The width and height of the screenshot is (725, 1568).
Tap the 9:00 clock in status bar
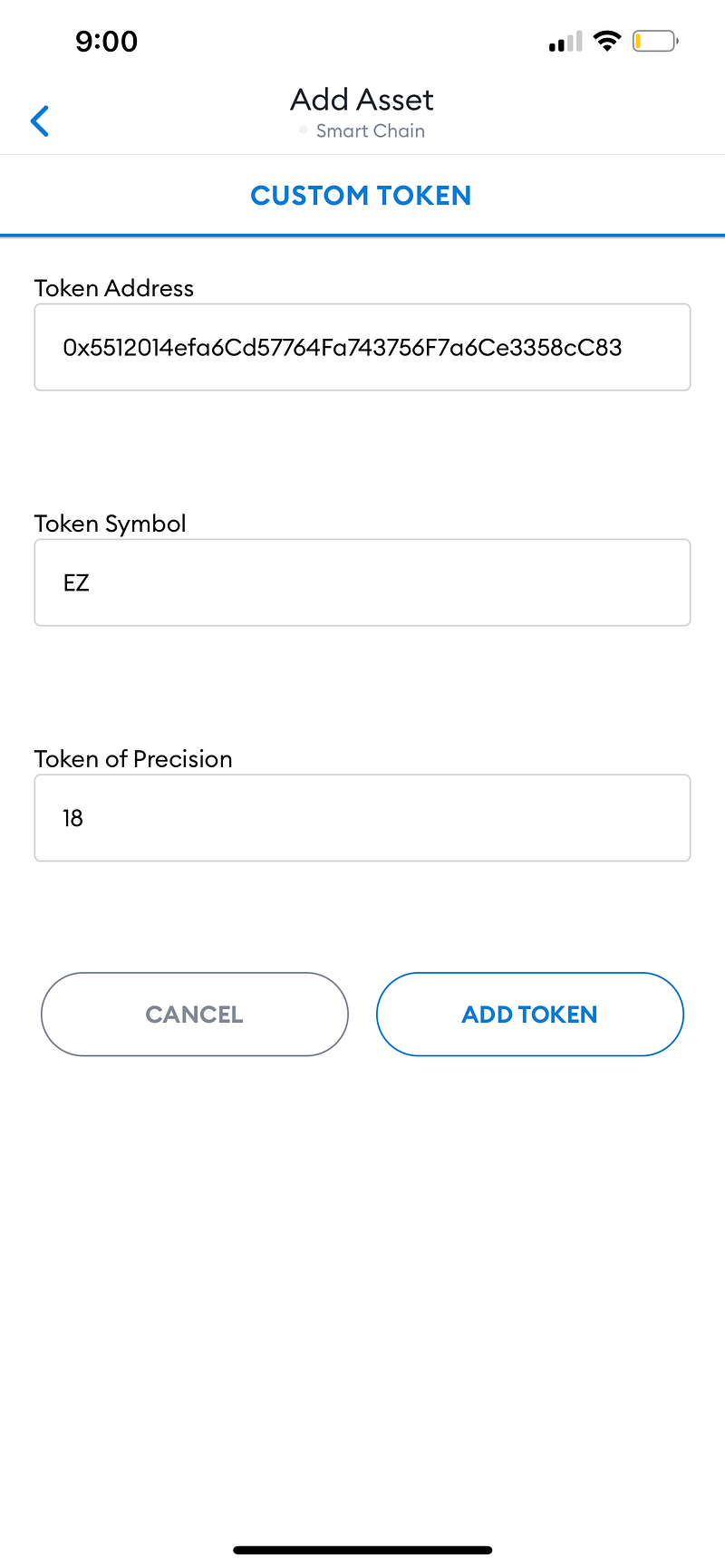107,42
